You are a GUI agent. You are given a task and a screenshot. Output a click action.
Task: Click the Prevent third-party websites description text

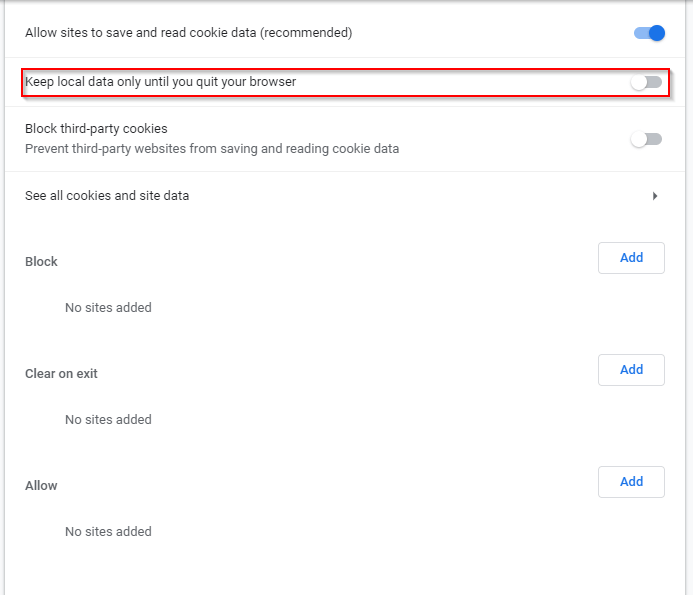tap(212, 149)
